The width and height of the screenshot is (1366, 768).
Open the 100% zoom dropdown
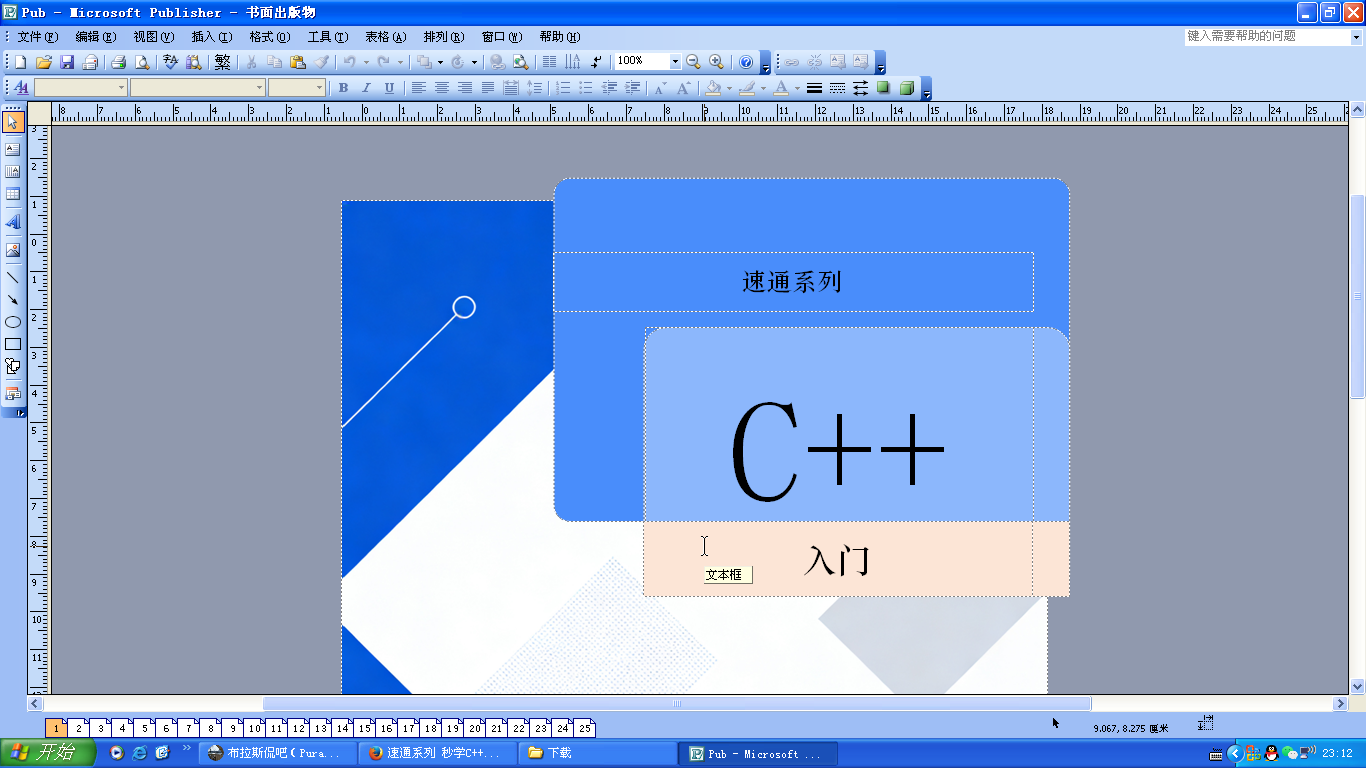pos(675,62)
